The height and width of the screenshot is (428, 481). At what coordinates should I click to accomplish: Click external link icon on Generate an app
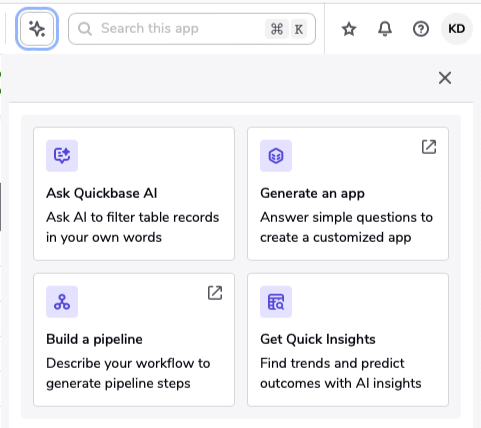pyautogui.click(x=429, y=147)
